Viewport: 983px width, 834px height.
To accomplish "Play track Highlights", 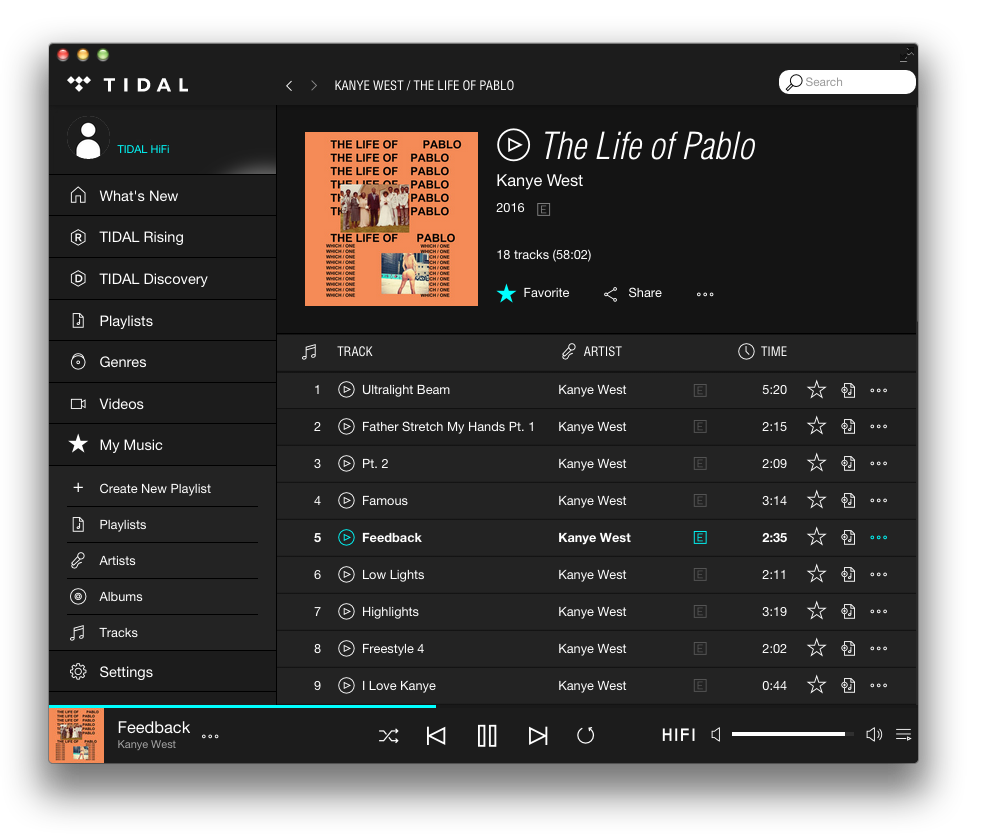I will [346, 612].
